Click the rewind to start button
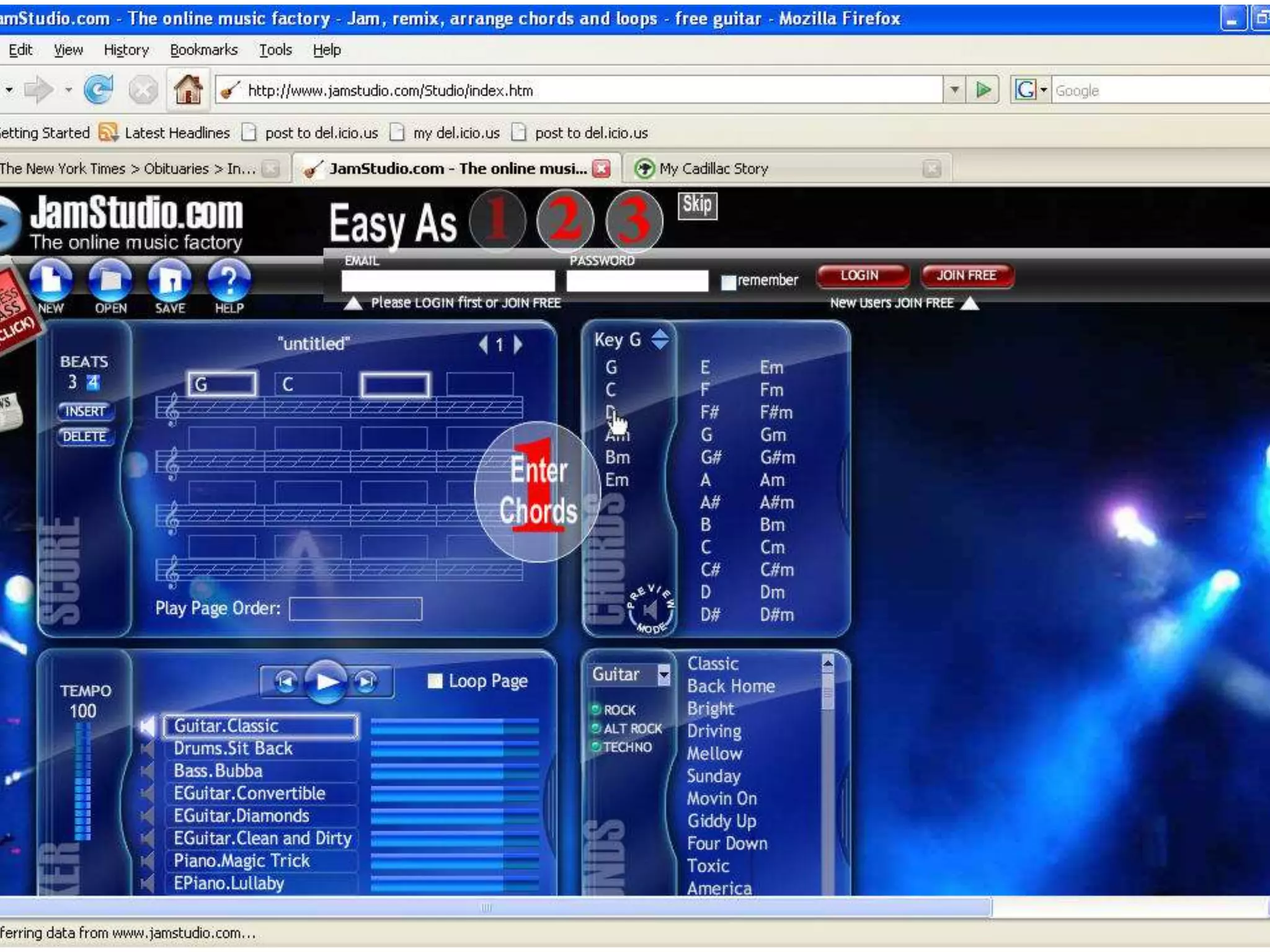 click(x=286, y=682)
